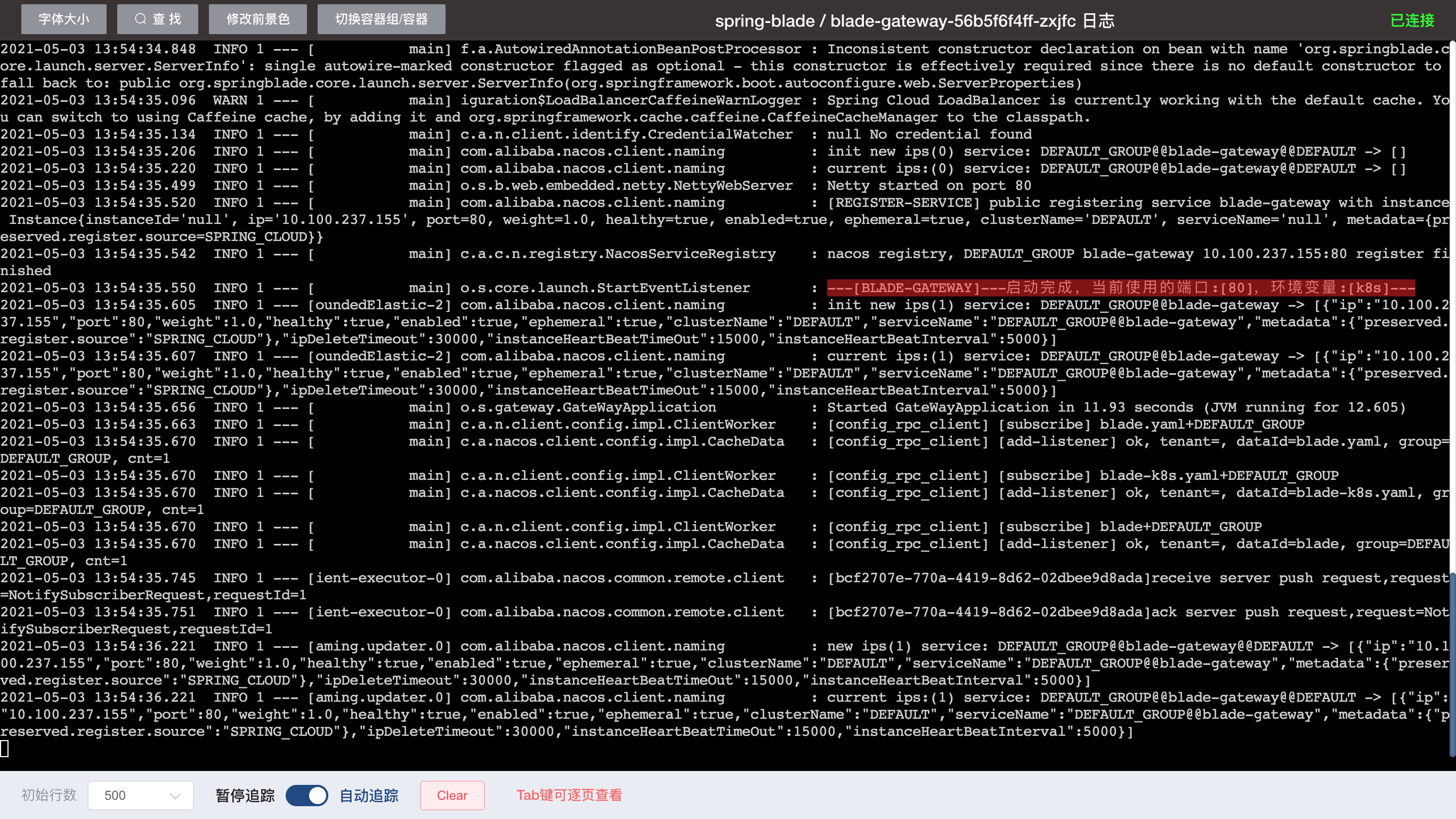Click 'o.s.core.launch.StartEventListener' logger name
Viewport: 1456px width, 819px height.
[605, 287]
